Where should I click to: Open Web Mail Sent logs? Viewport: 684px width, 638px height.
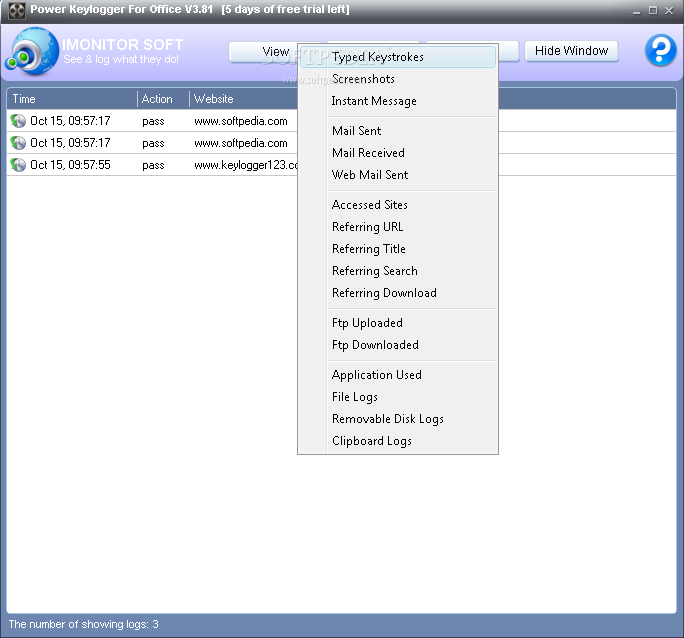[x=398, y=175]
